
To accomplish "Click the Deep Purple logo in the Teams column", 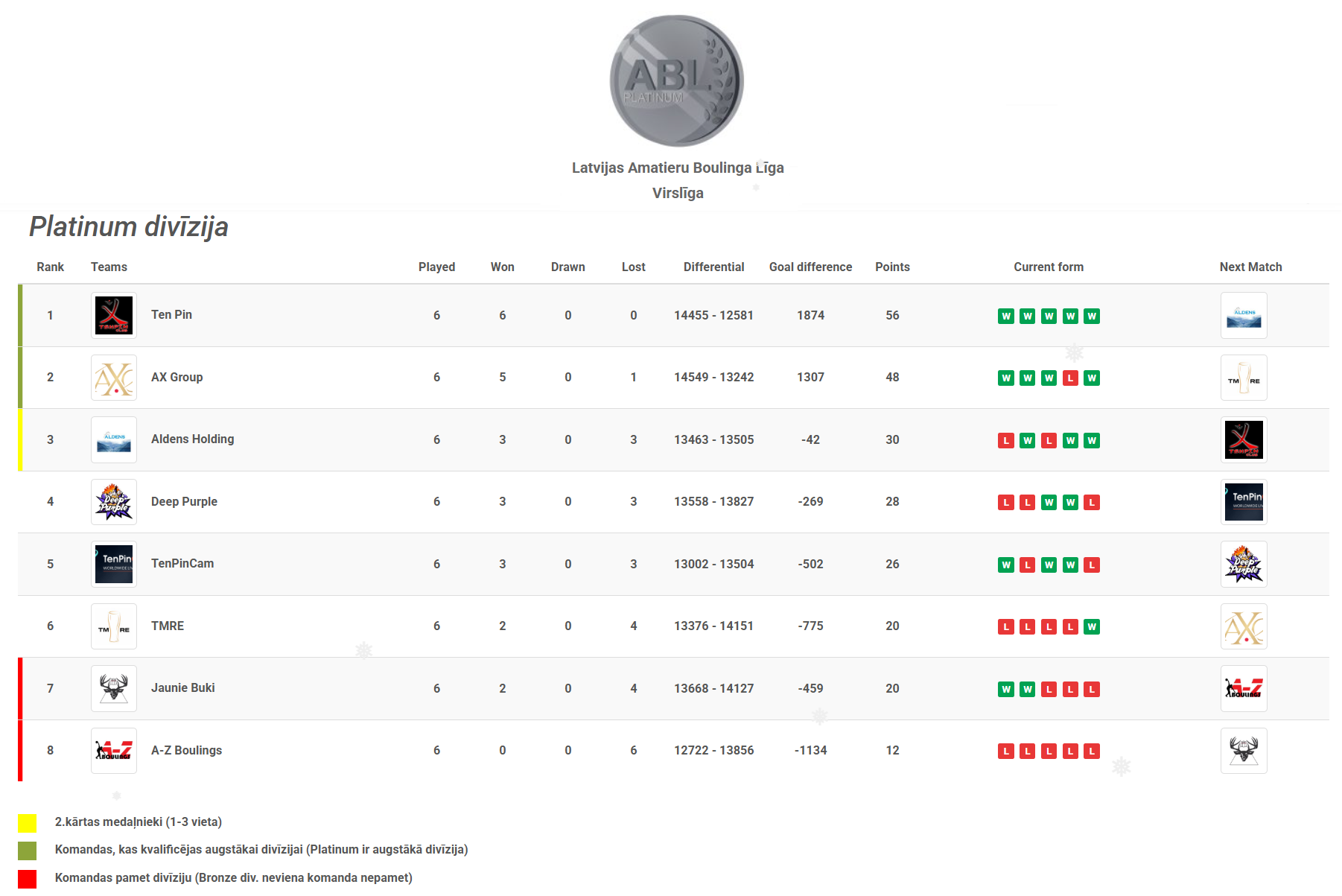I will point(114,502).
